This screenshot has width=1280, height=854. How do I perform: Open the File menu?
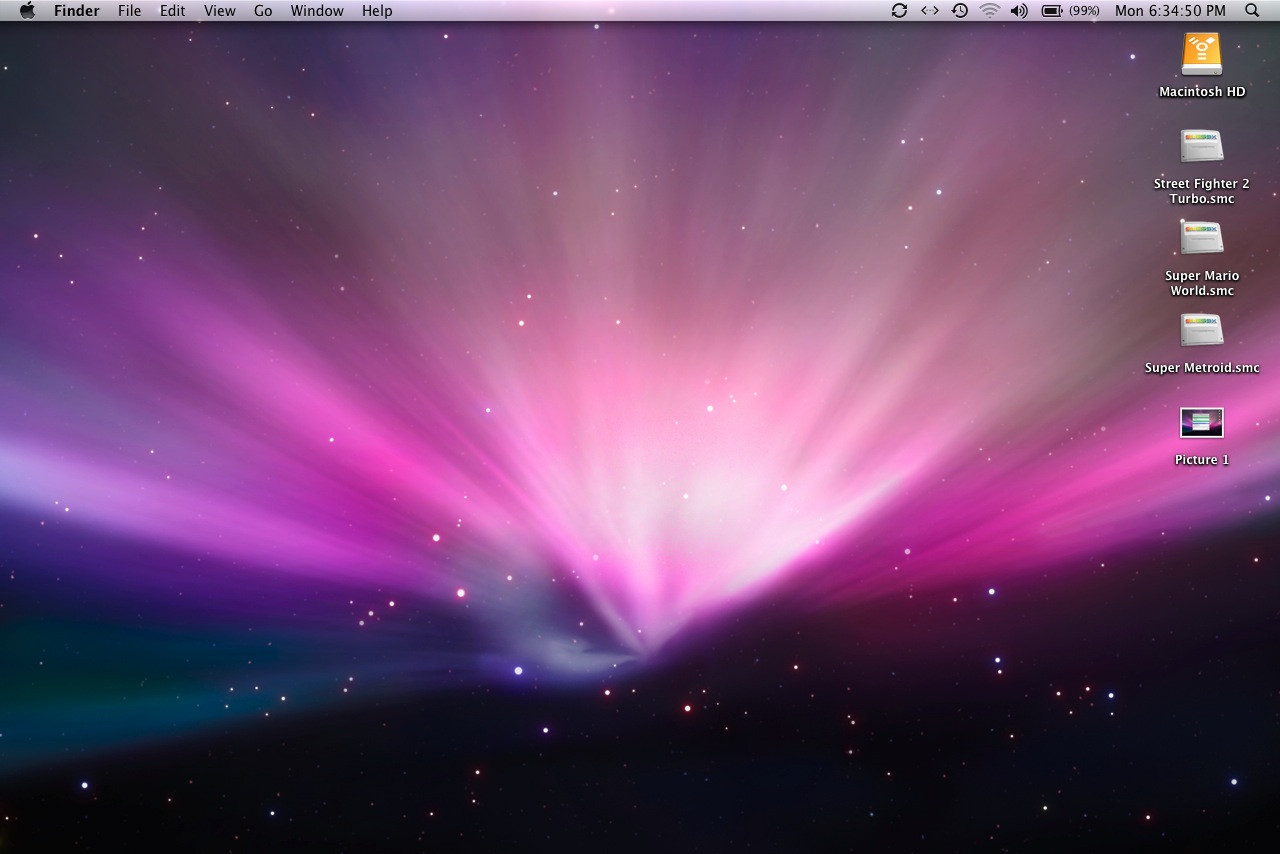coord(129,11)
